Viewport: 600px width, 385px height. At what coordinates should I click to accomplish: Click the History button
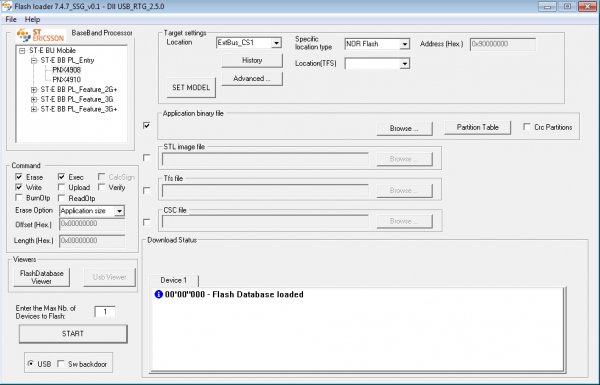(x=252, y=60)
